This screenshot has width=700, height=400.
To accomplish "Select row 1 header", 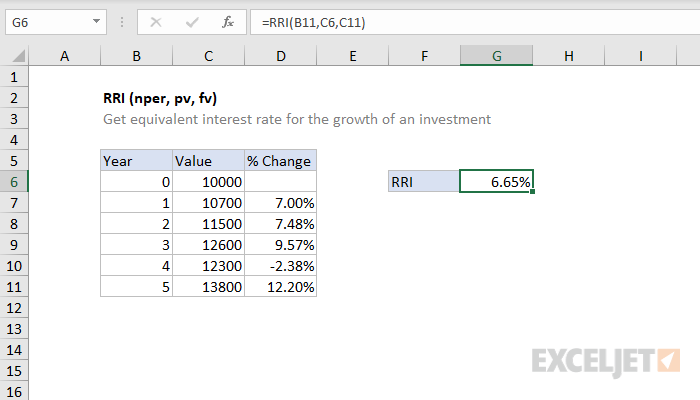I will click(x=14, y=77).
